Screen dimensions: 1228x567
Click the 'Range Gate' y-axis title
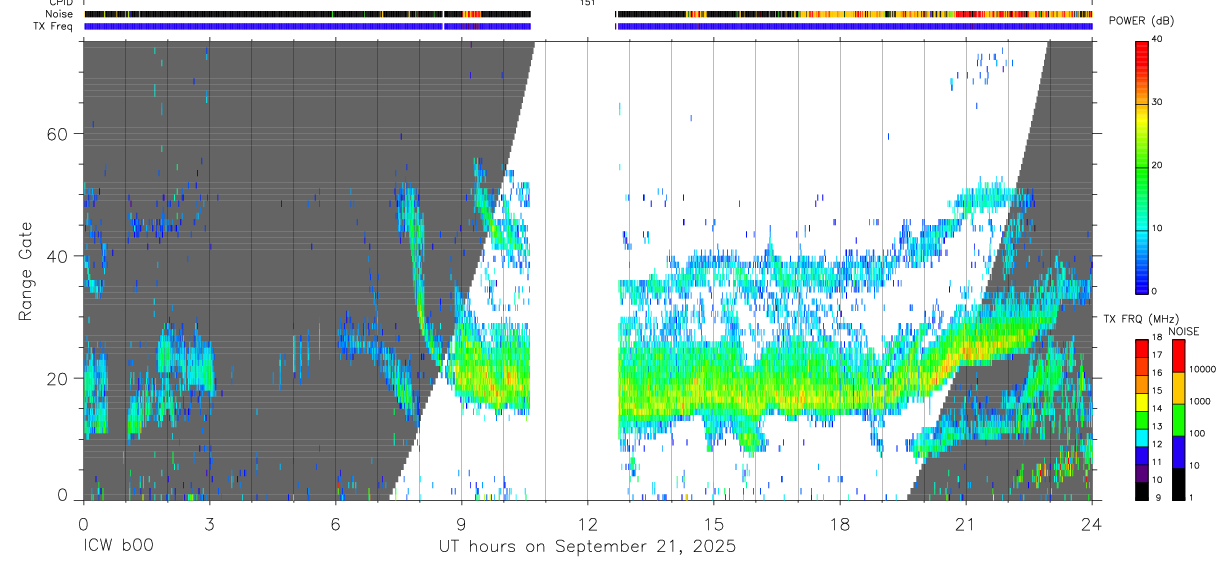(x=25, y=271)
